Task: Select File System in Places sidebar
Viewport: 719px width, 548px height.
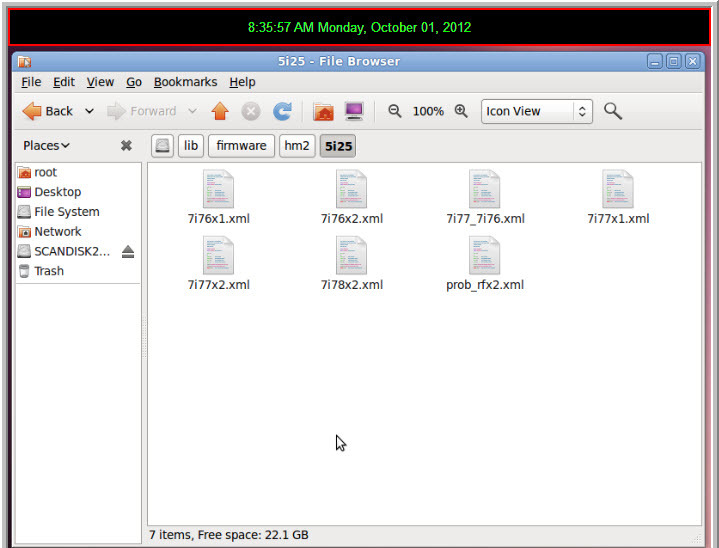Action: 78,212
